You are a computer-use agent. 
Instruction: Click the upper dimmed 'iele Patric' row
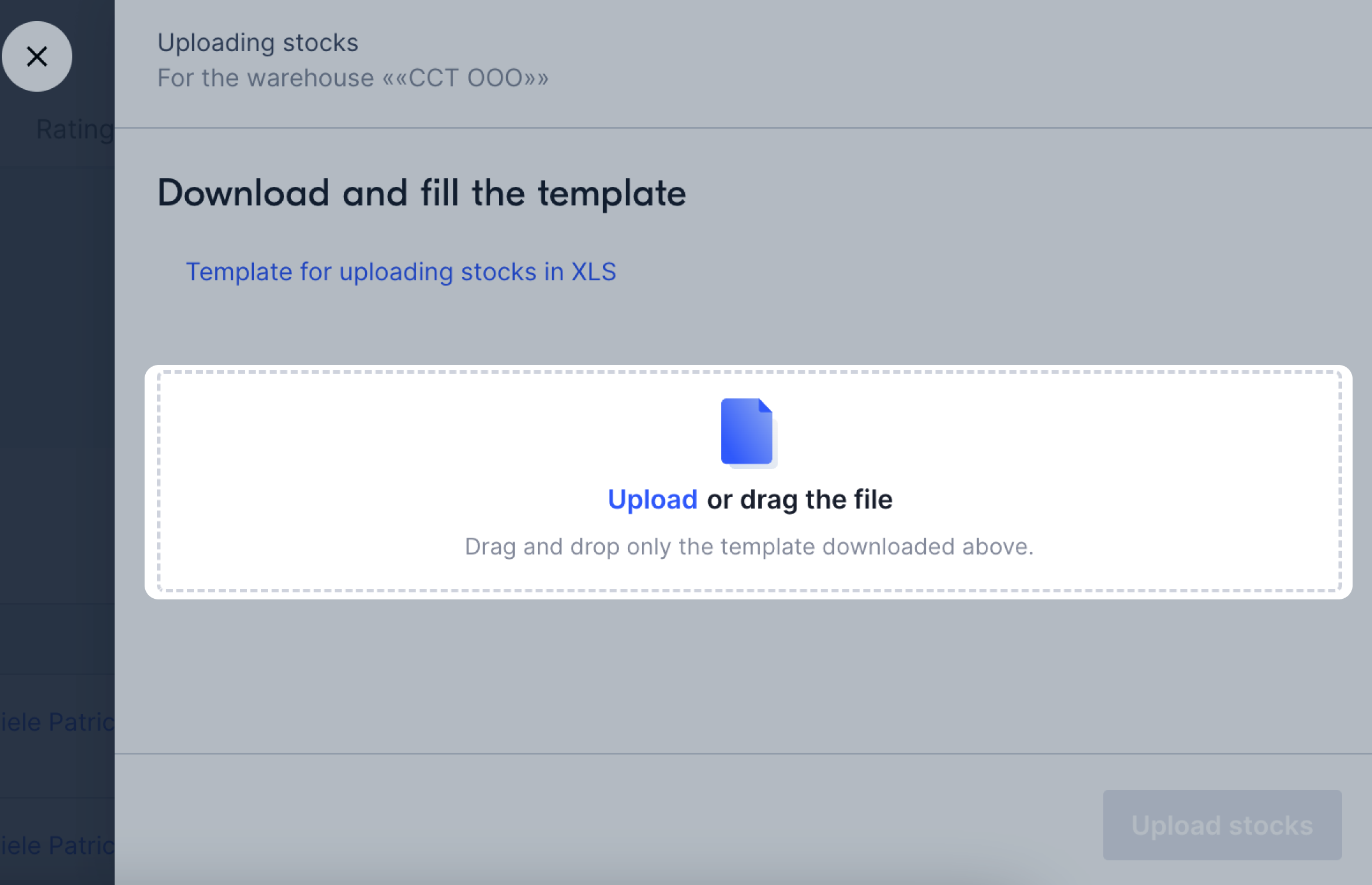[57, 722]
